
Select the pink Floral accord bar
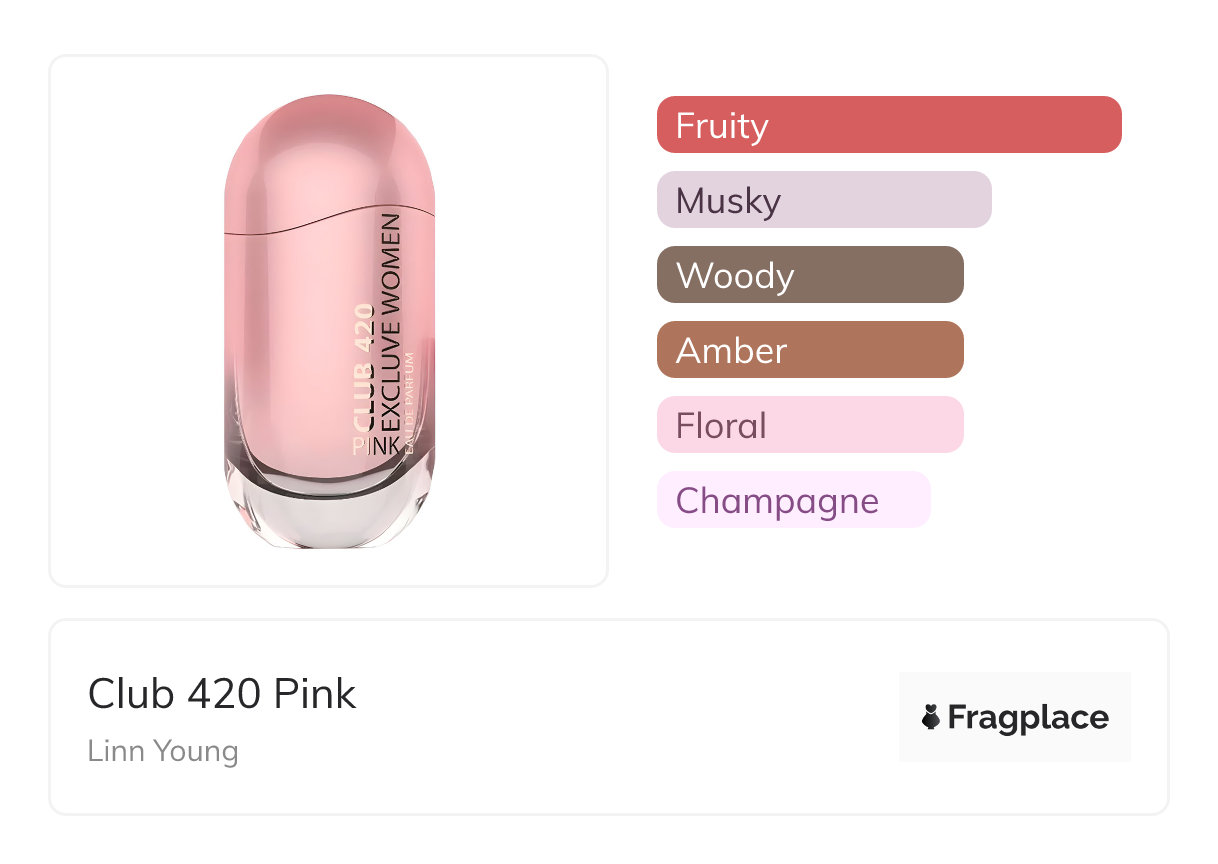click(x=810, y=425)
